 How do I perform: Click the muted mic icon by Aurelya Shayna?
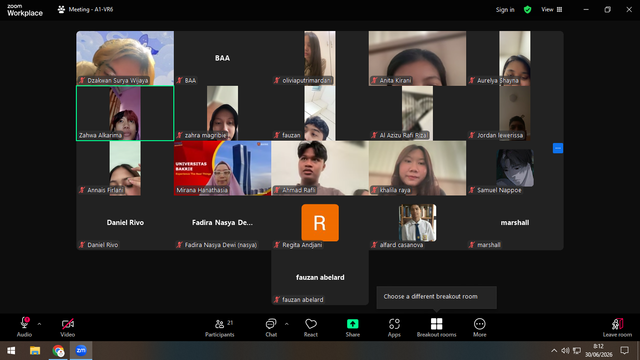(472, 80)
